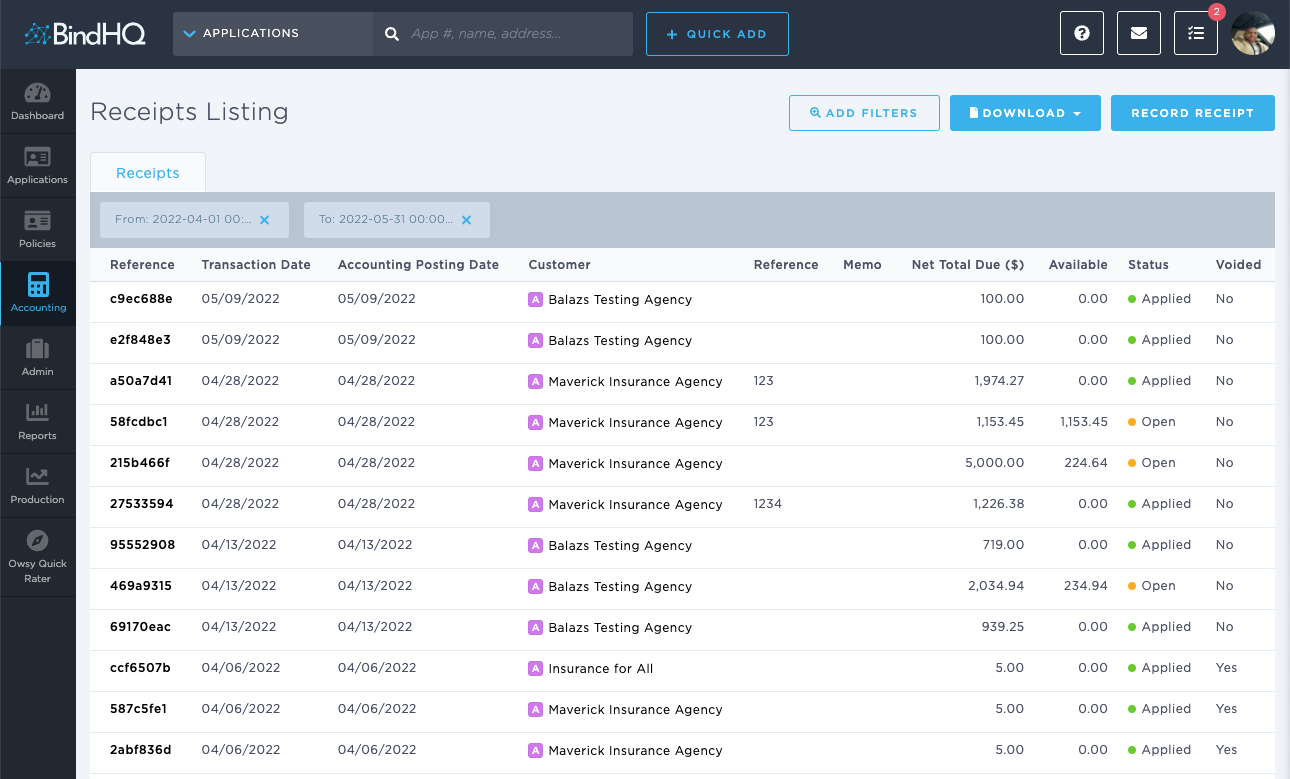The image size is (1290, 779).
Task: Open receipt reference c9ec688e
Action: (x=141, y=299)
